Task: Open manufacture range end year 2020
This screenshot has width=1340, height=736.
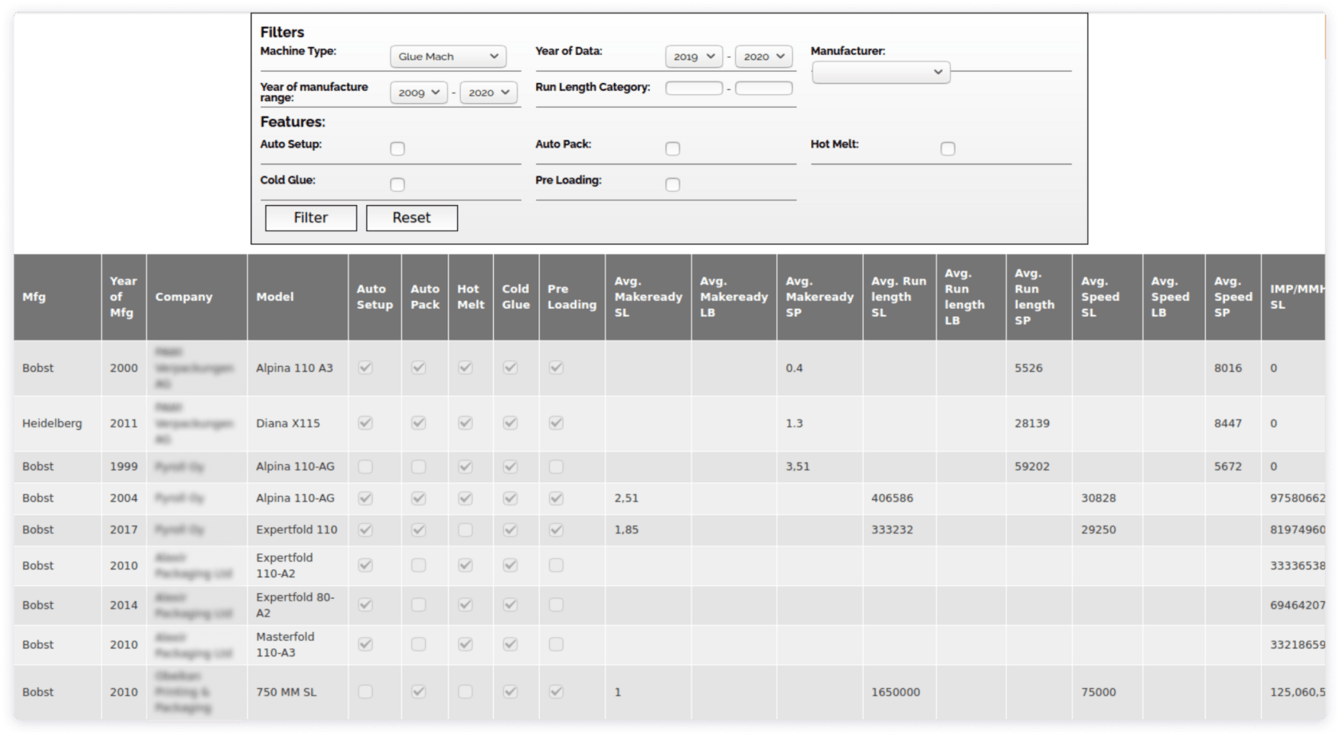Action: [489, 93]
